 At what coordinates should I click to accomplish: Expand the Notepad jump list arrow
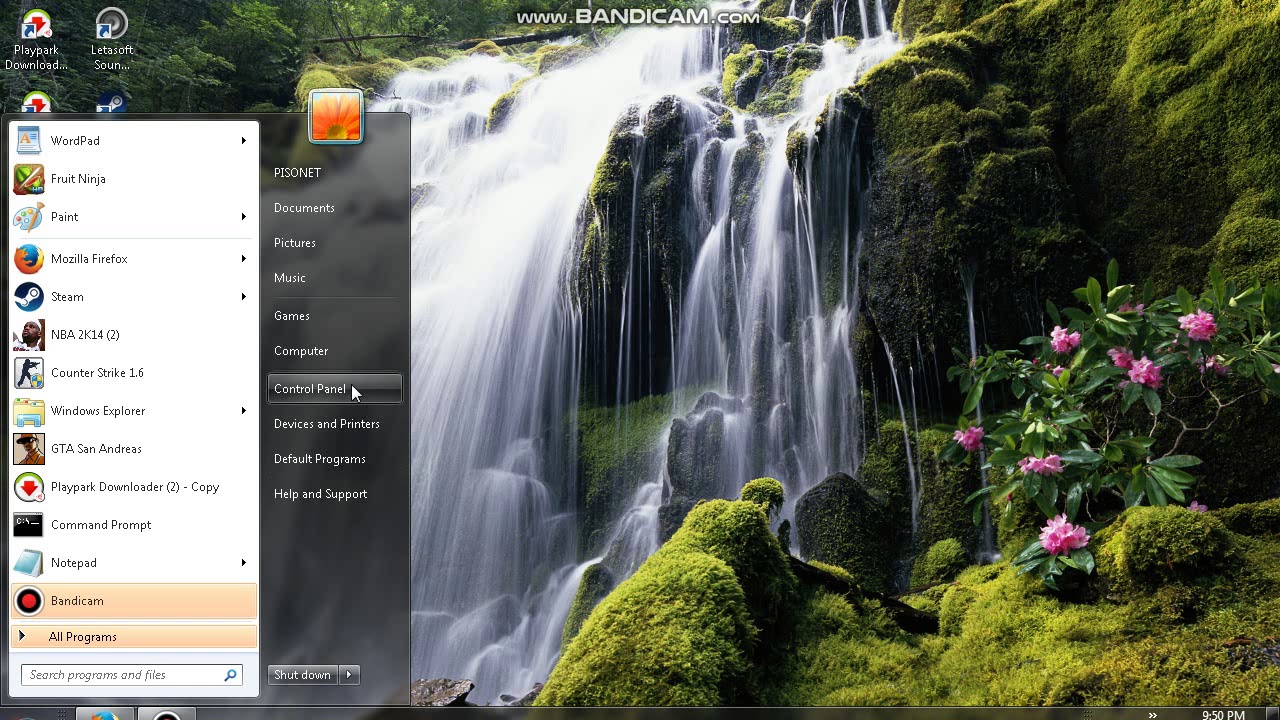tap(243, 563)
